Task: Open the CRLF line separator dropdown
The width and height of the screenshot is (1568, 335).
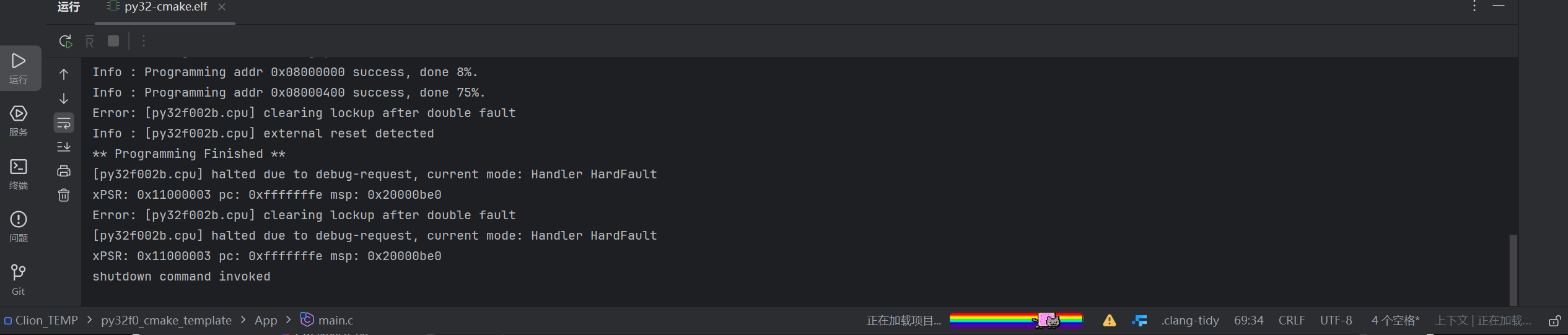Action: point(1291,321)
